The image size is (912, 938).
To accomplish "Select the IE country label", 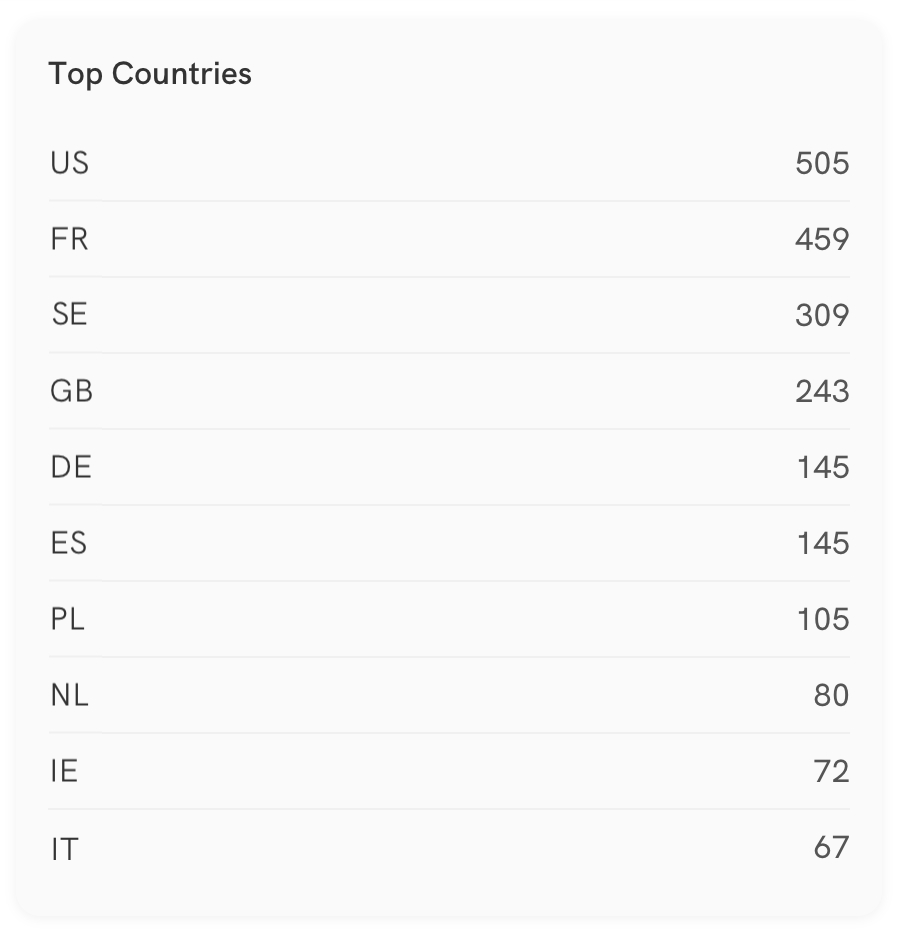I will (x=64, y=771).
